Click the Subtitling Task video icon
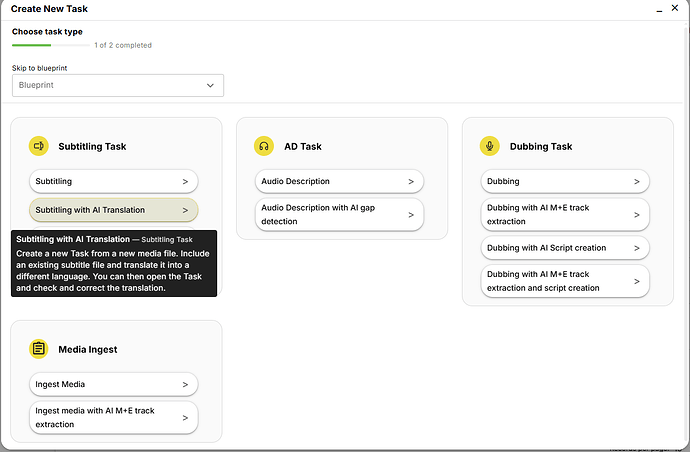The image size is (690, 452). point(39,146)
